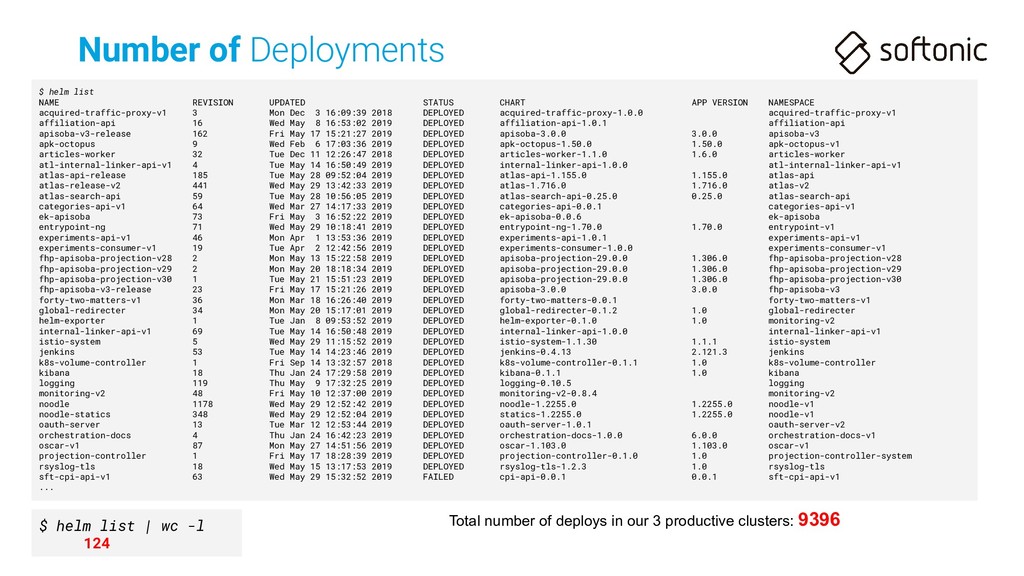1024x576 pixels.
Task: Click the FAILED status value
Action: (438, 477)
